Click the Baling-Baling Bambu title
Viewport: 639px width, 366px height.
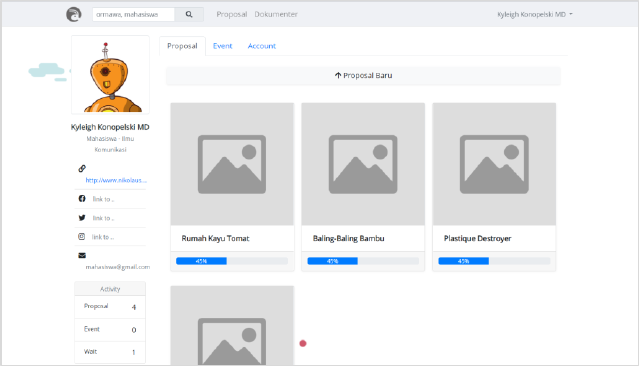[348, 238]
